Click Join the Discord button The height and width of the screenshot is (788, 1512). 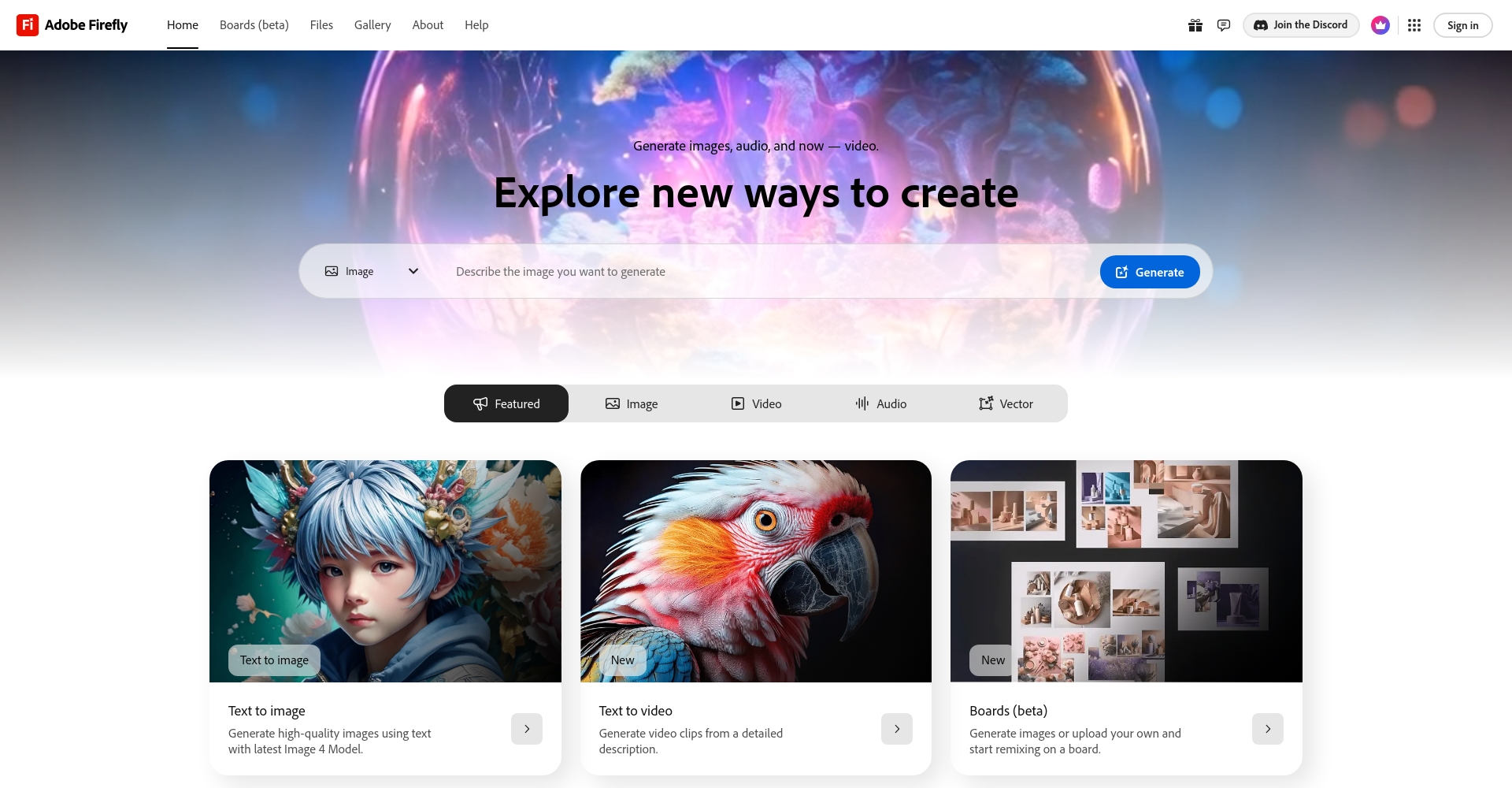pyautogui.click(x=1301, y=25)
